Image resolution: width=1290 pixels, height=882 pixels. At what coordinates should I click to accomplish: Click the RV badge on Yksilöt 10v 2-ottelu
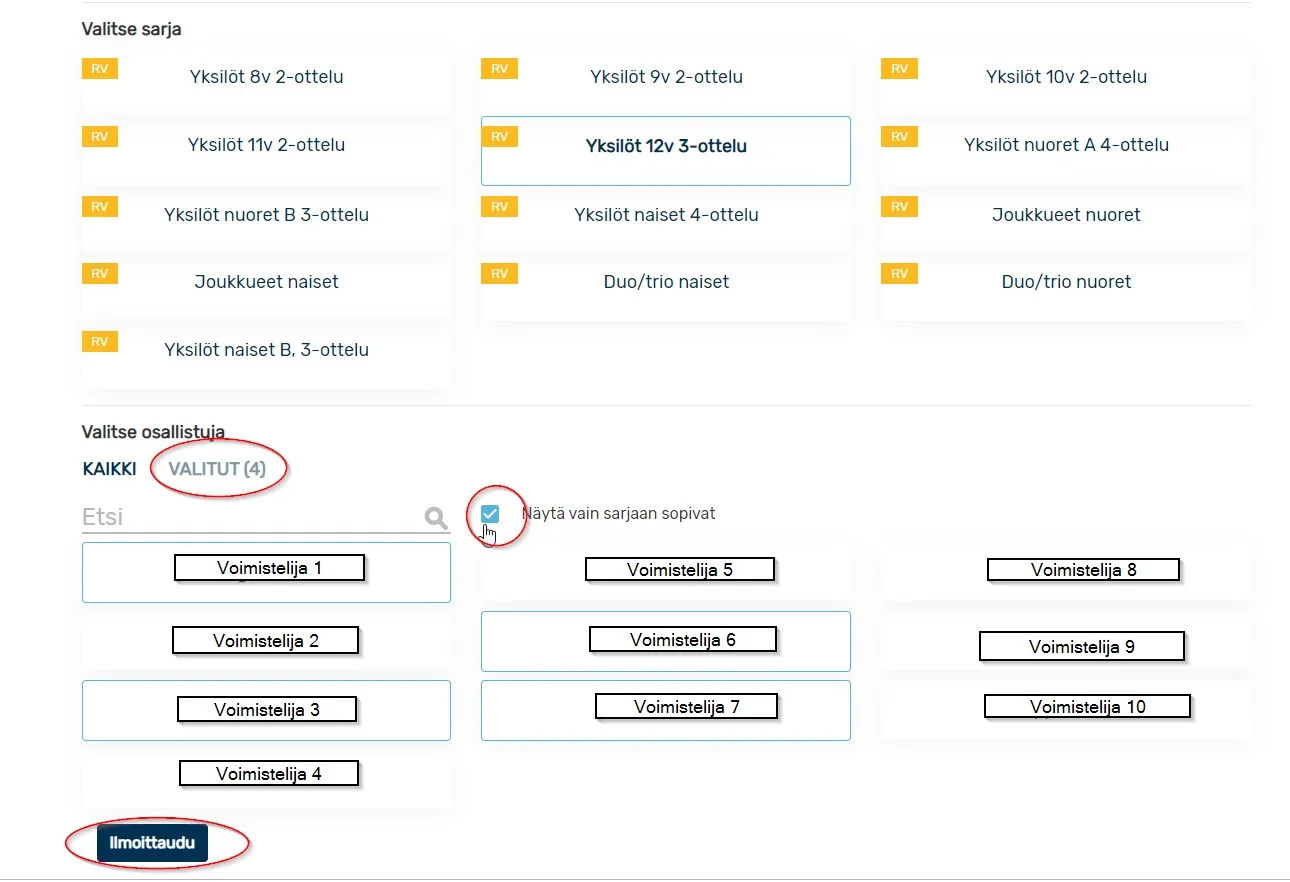pos(899,69)
